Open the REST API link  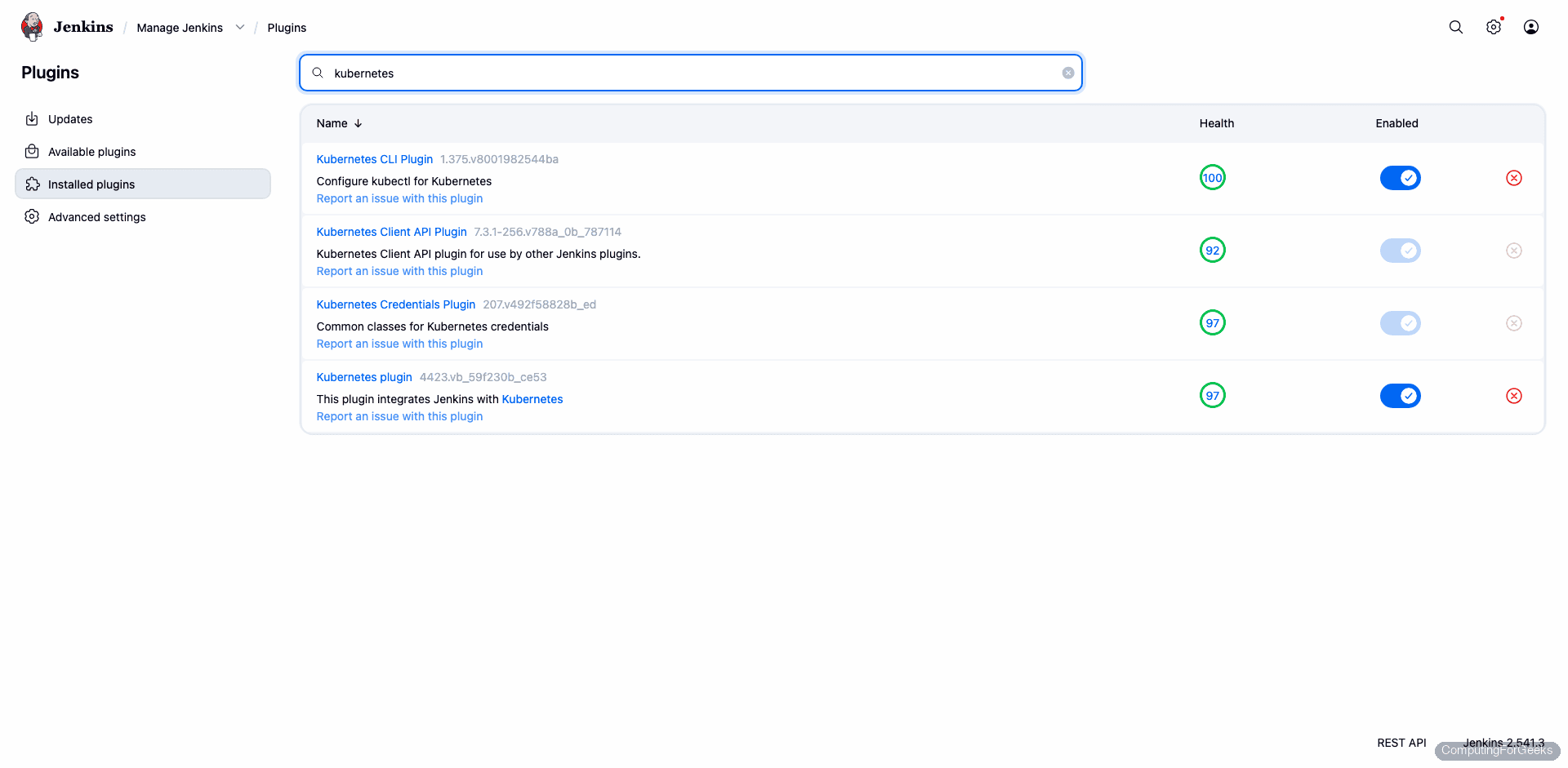click(1401, 743)
